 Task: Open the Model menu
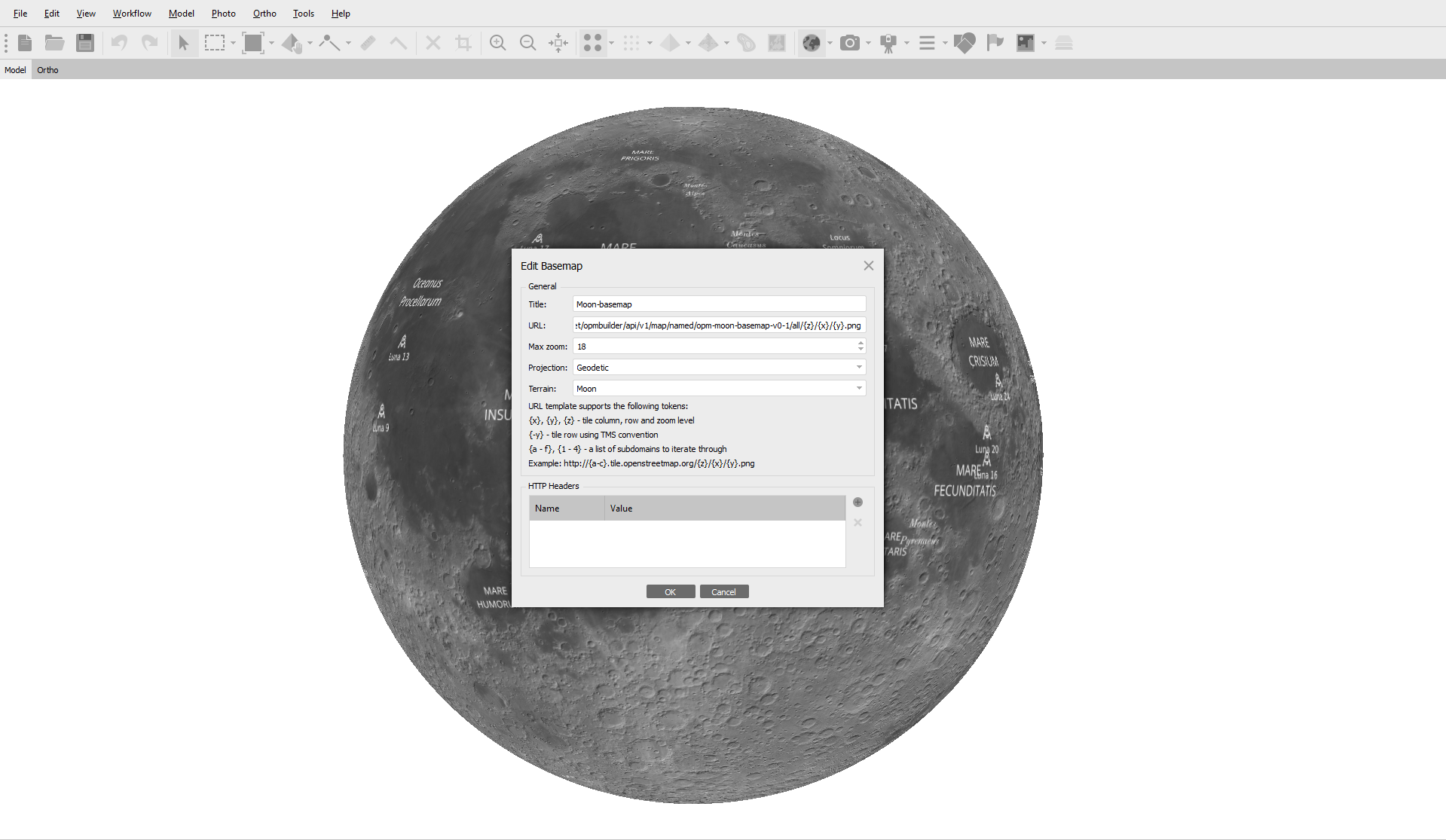182,14
